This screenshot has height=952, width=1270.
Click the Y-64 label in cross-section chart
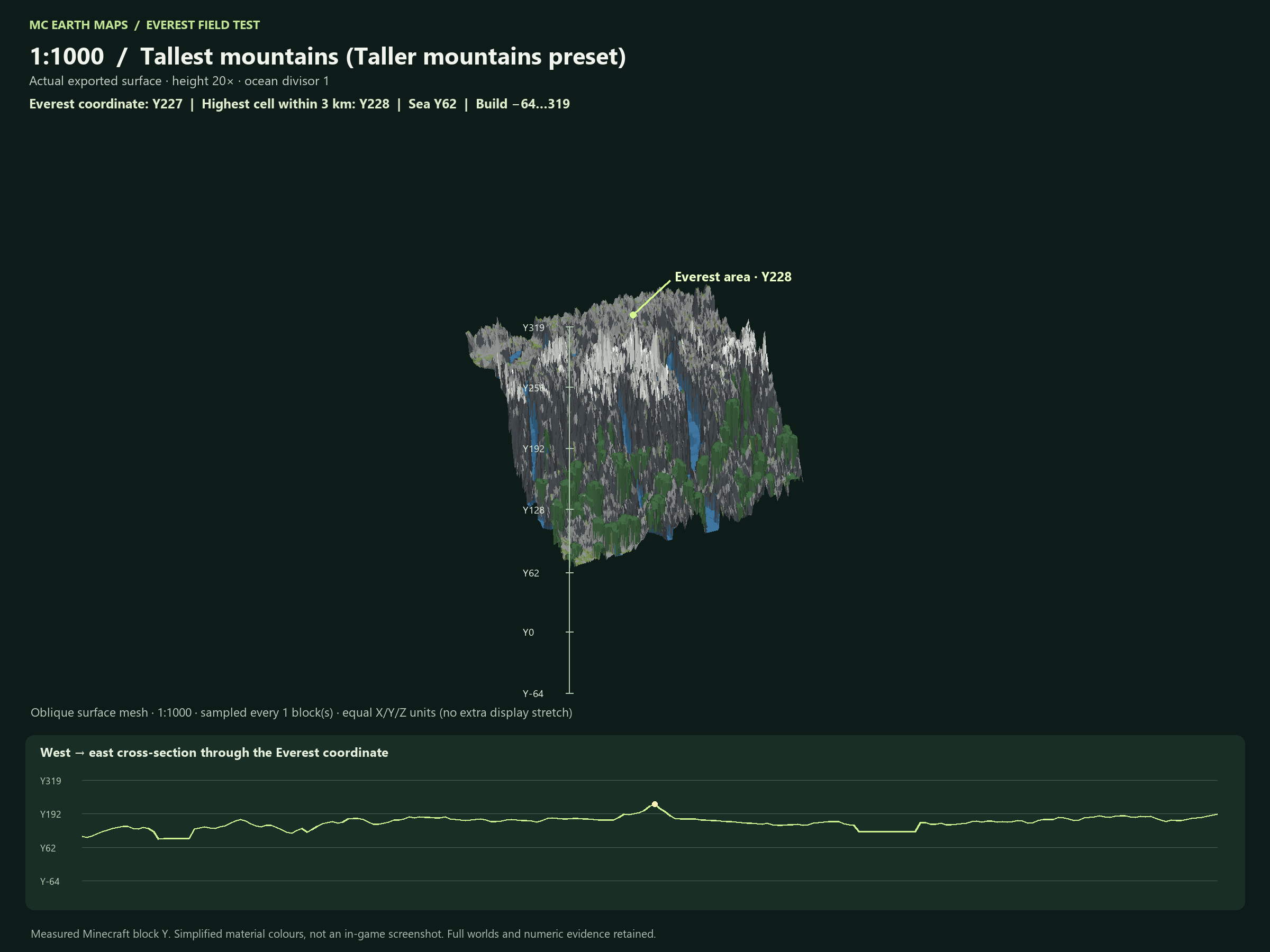pyautogui.click(x=49, y=882)
